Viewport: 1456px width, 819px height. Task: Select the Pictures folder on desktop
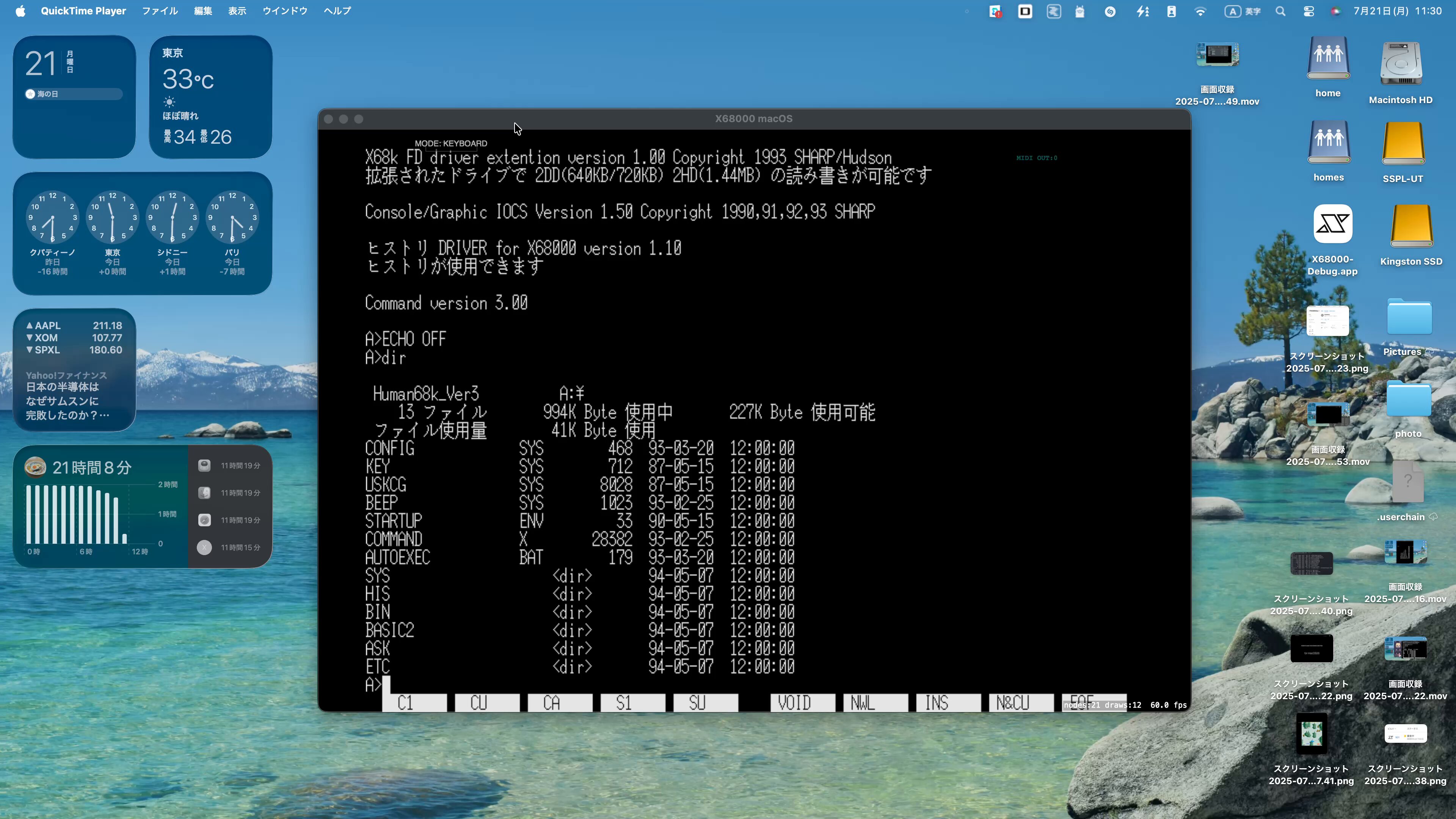point(1409,317)
